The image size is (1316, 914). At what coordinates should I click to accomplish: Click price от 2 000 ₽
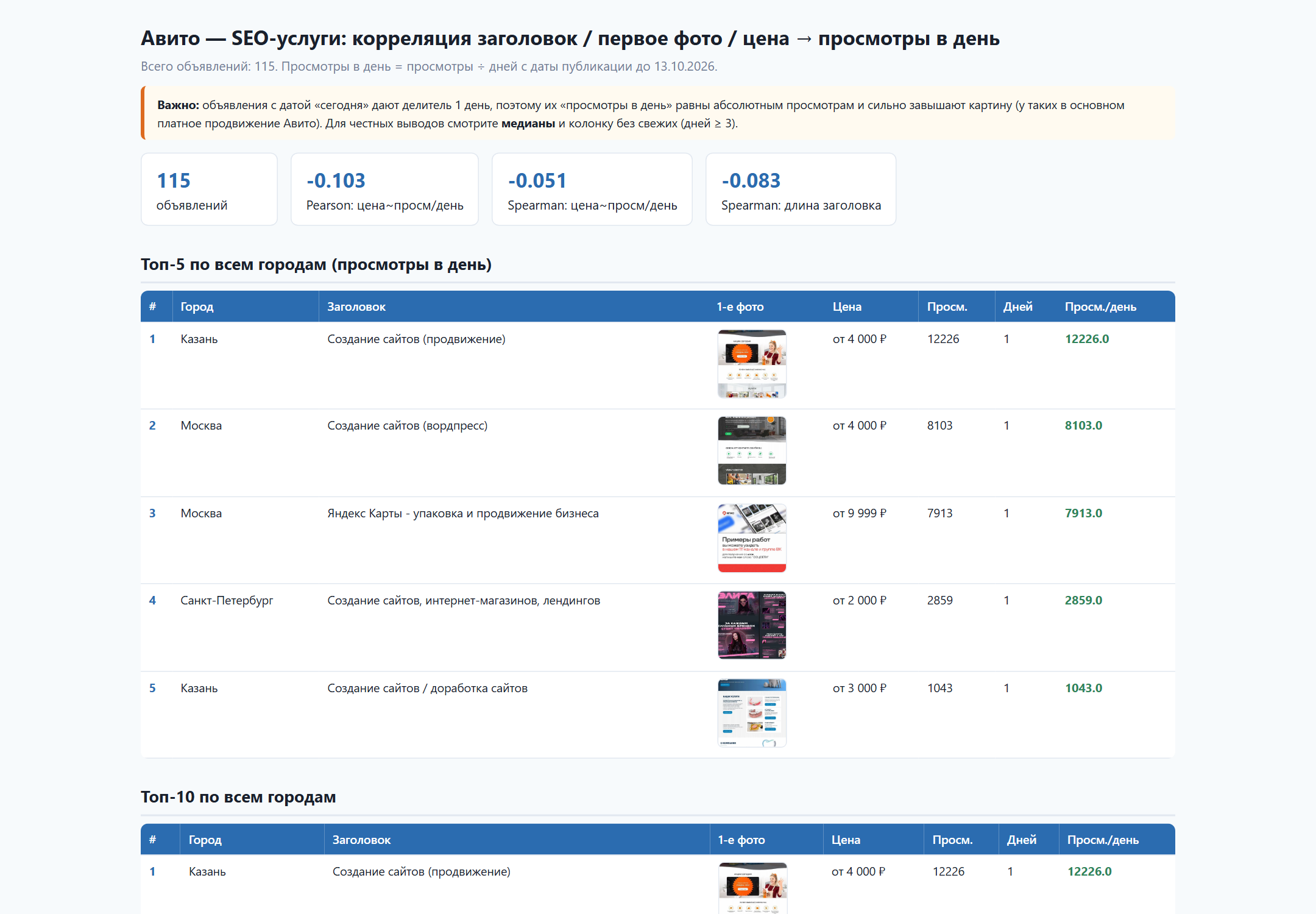click(859, 600)
